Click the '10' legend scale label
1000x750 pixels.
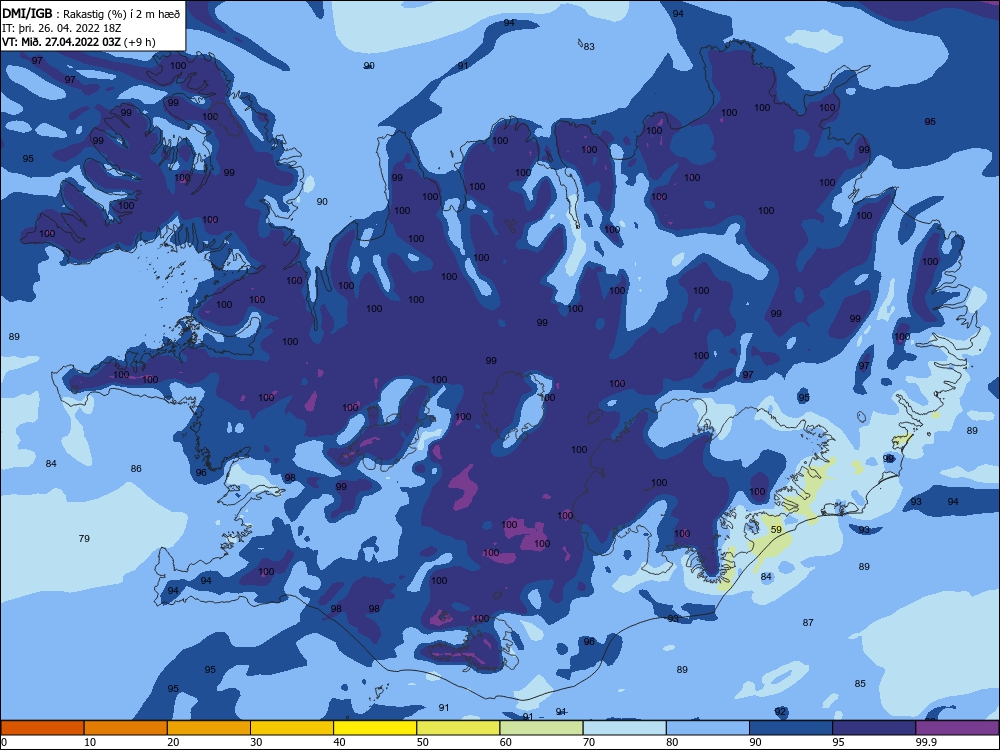pyautogui.click(x=90, y=742)
